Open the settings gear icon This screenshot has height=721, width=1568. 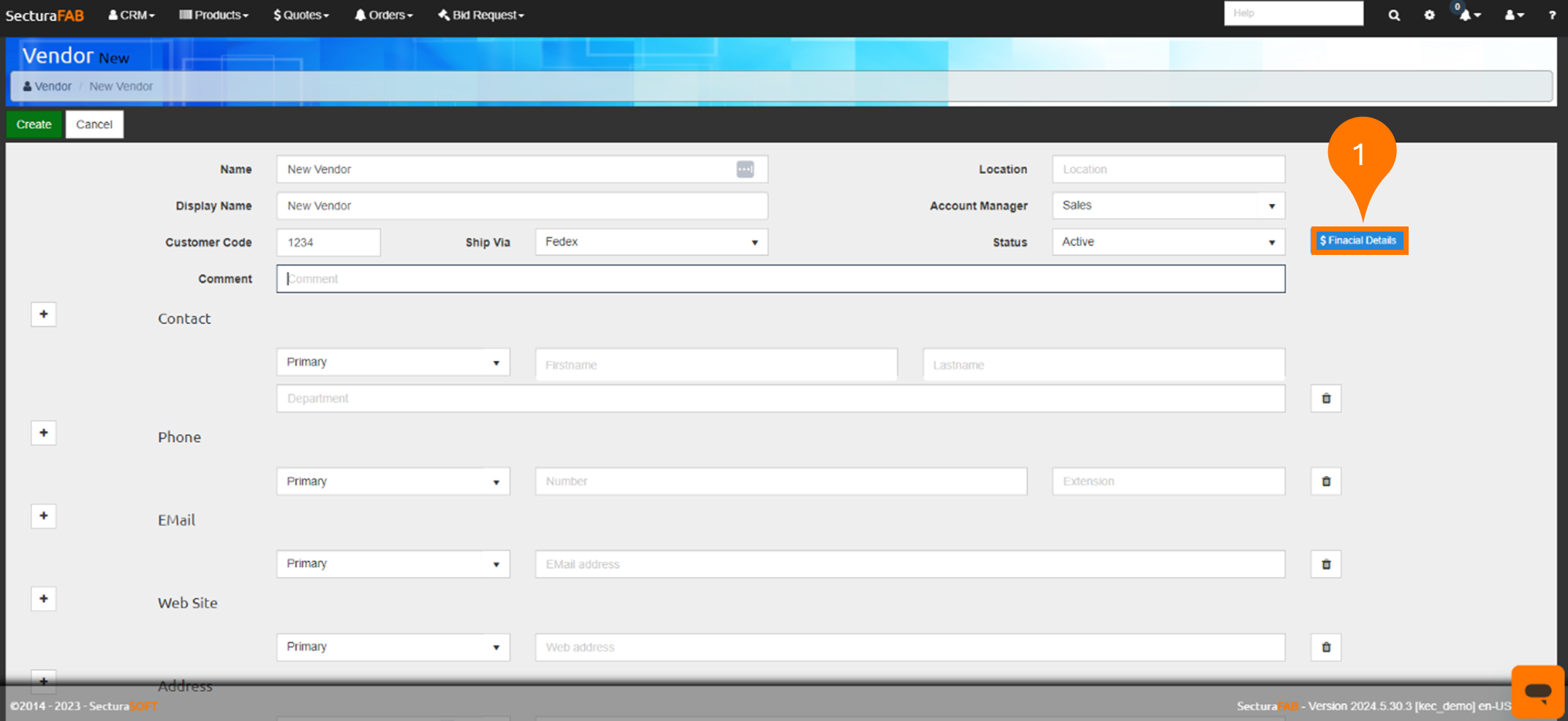(x=1429, y=15)
